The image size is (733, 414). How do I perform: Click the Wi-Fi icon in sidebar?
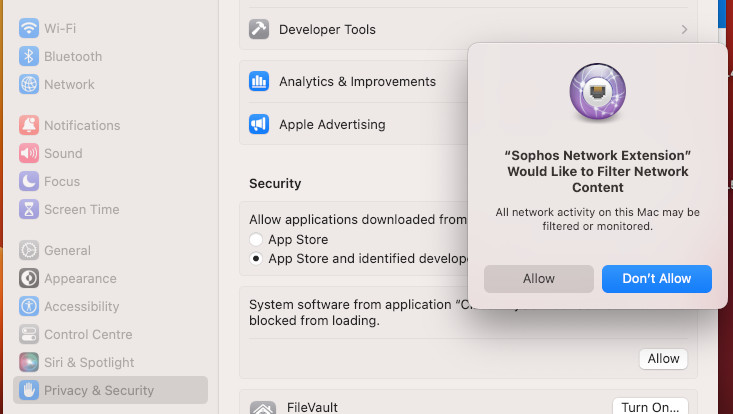pos(29,28)
